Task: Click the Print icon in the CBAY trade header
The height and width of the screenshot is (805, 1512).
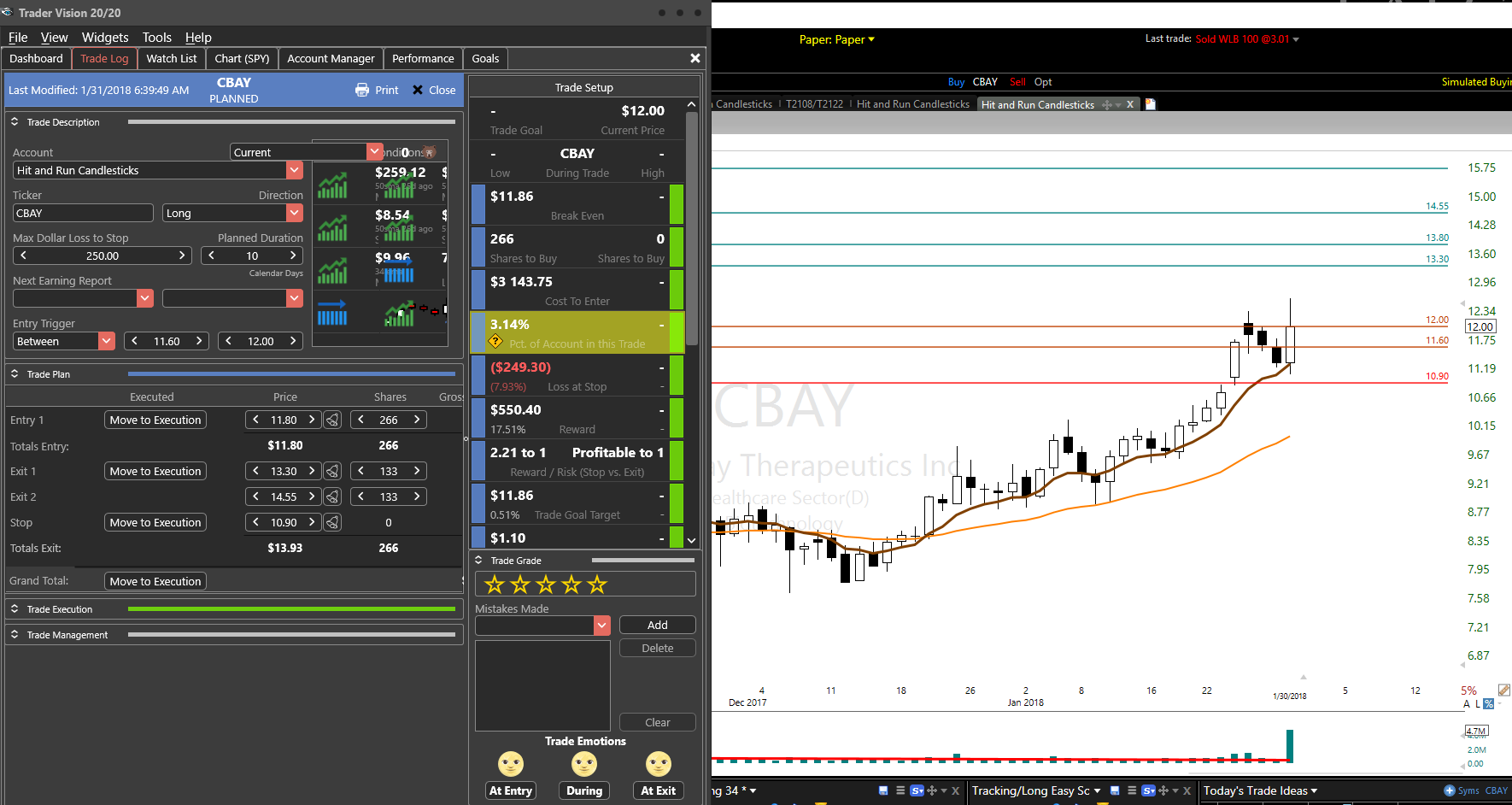Action: [363, 90]
